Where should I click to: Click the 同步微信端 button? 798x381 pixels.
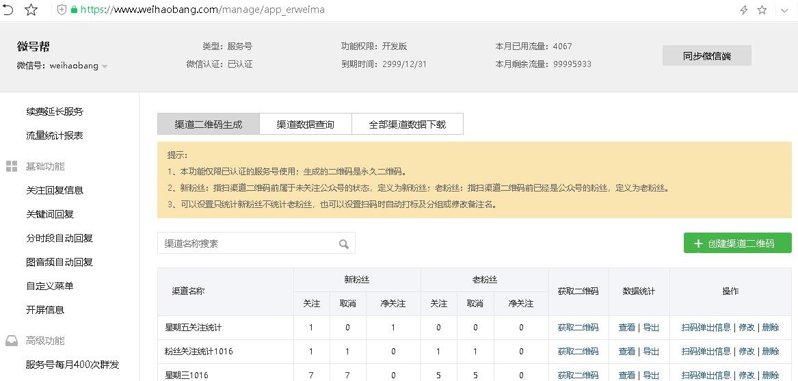click(x=706, y=56)
